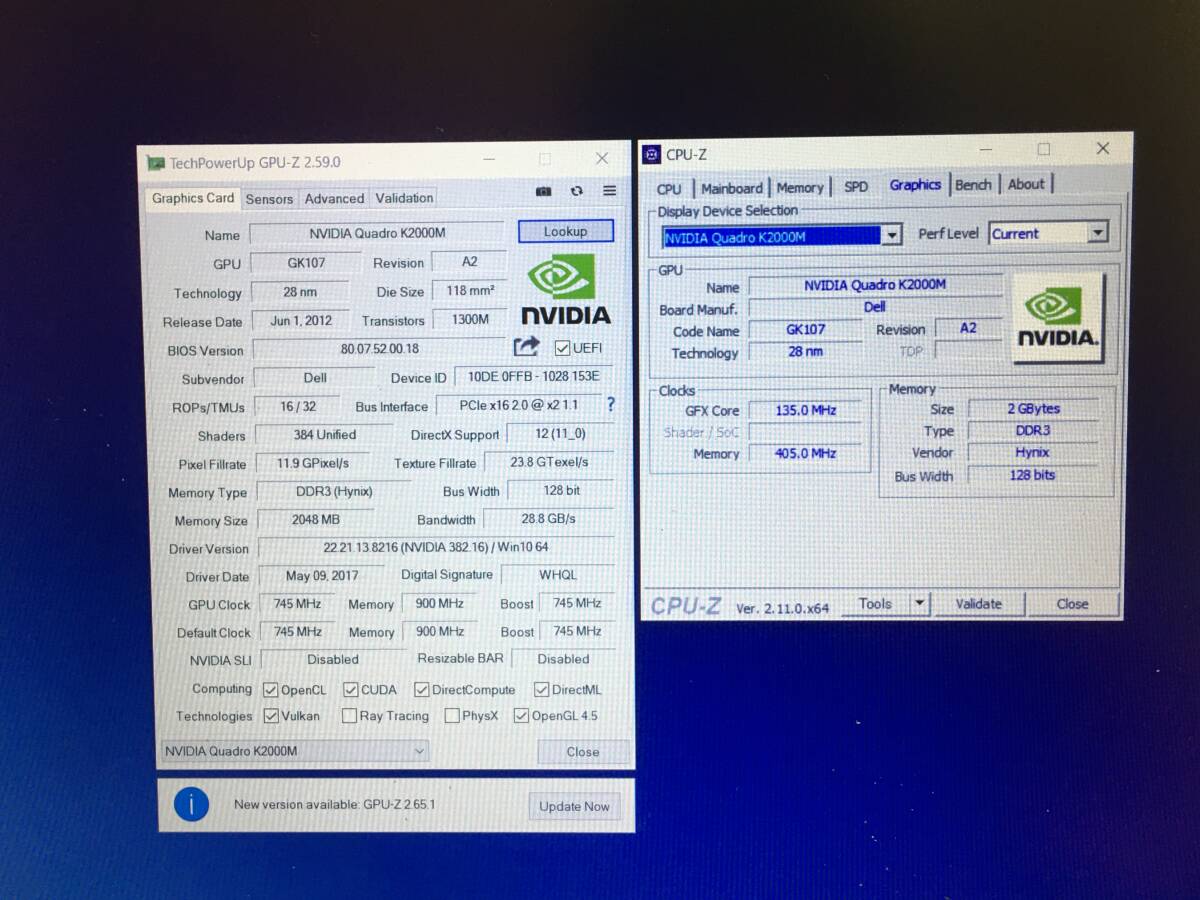Click the NVIDIA logo in CPU-Z
Image resolution: width=1200 pixels, height=900 pixels.
pos(1058,317)
